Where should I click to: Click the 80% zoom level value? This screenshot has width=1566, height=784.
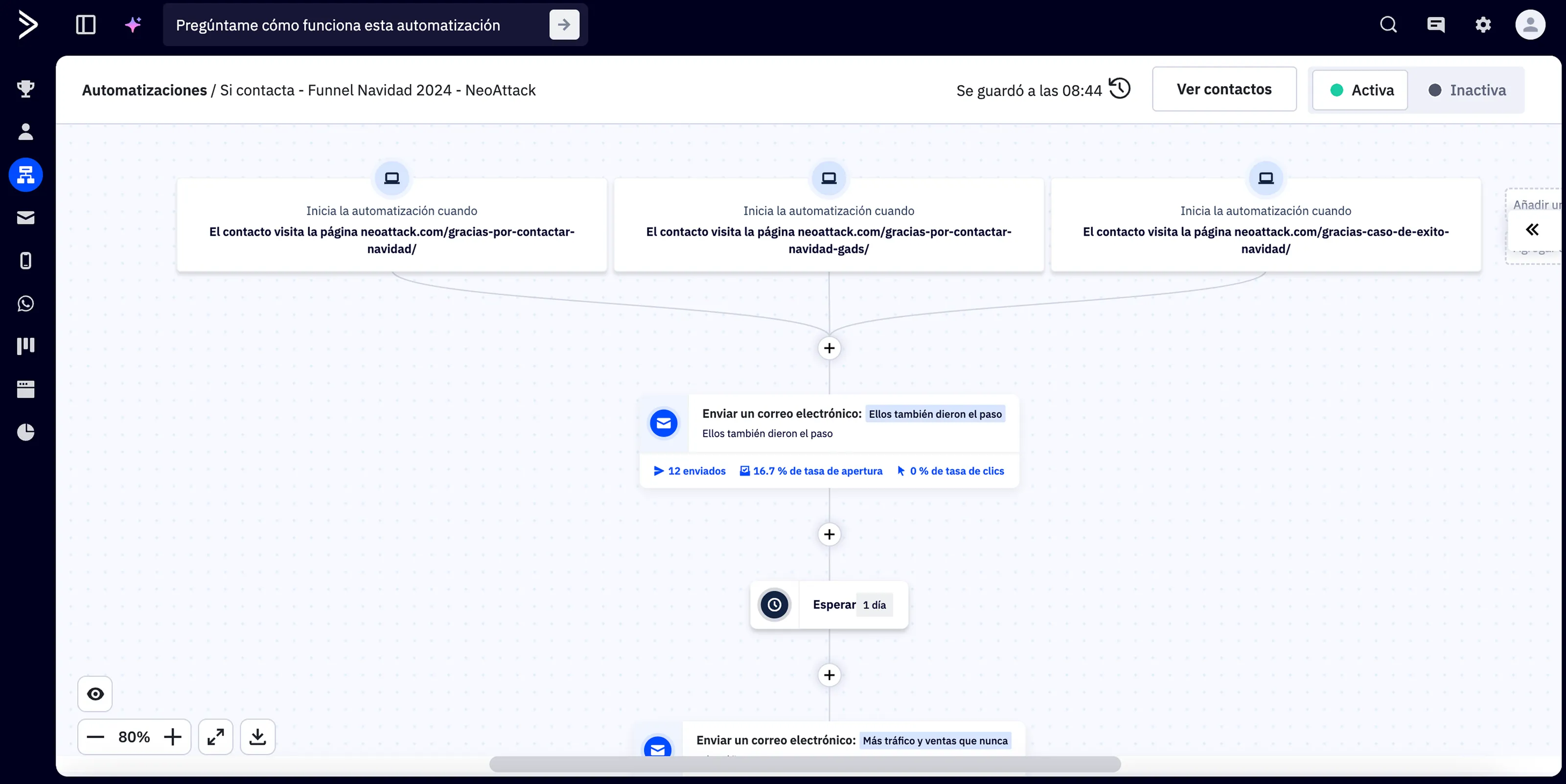(134, 737)
